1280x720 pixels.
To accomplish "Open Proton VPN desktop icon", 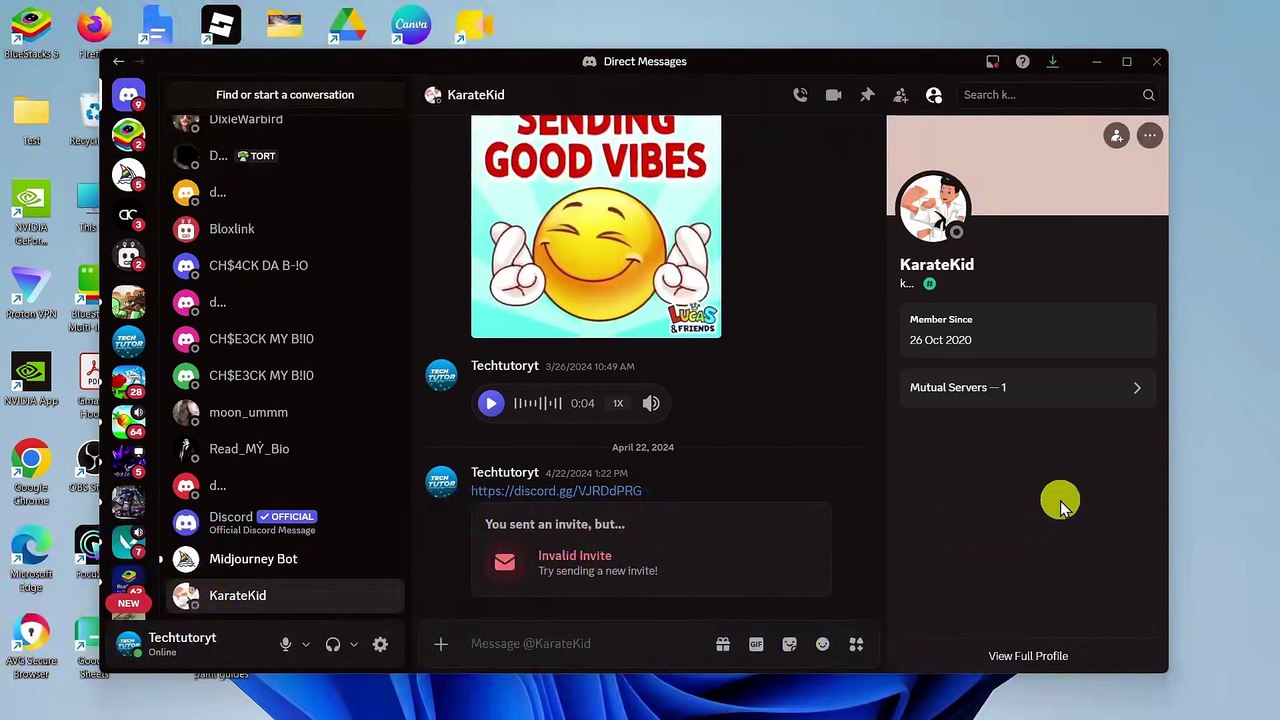I will tap(31, 293).
